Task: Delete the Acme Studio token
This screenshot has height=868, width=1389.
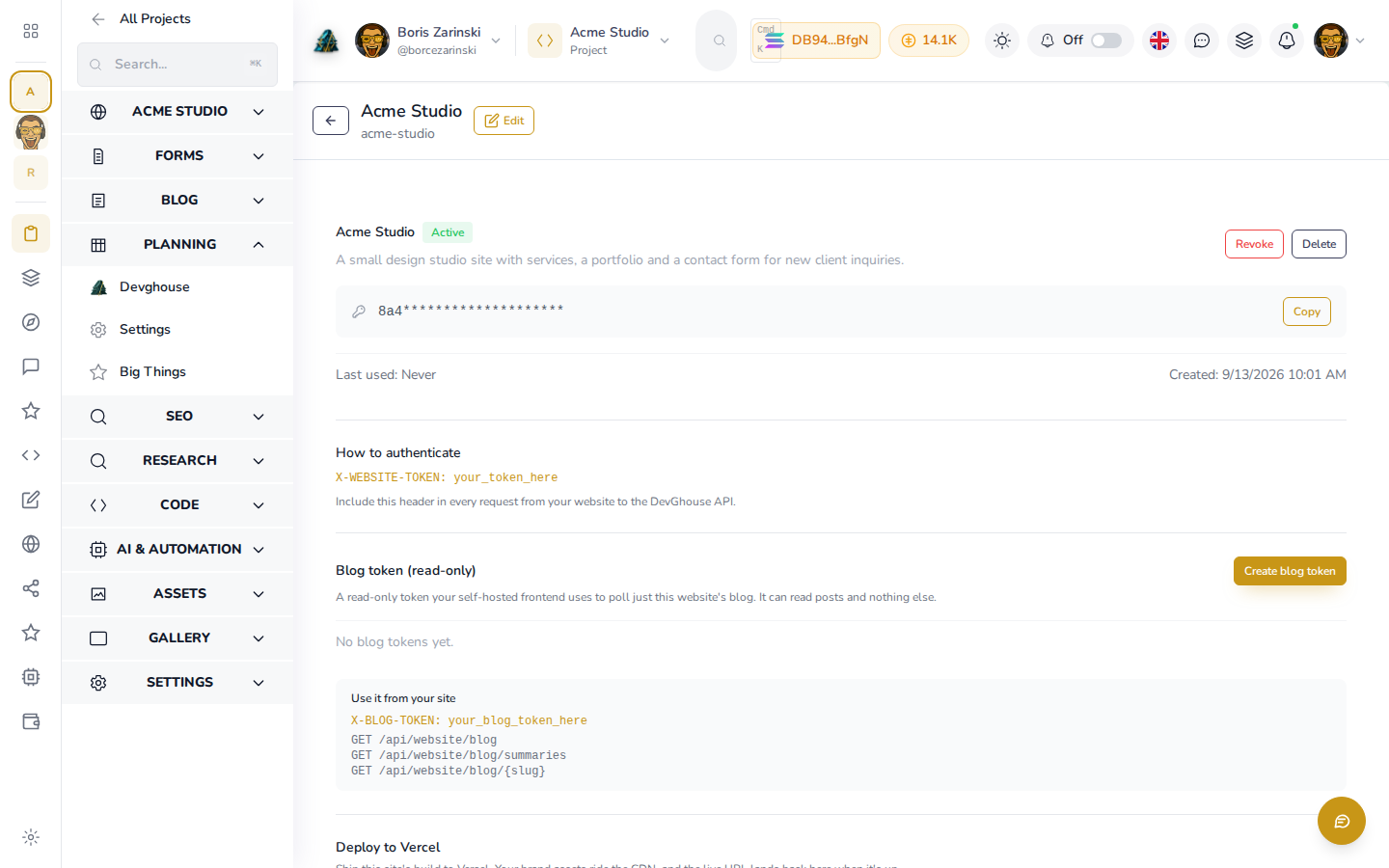Action: tap(1319, 244)
